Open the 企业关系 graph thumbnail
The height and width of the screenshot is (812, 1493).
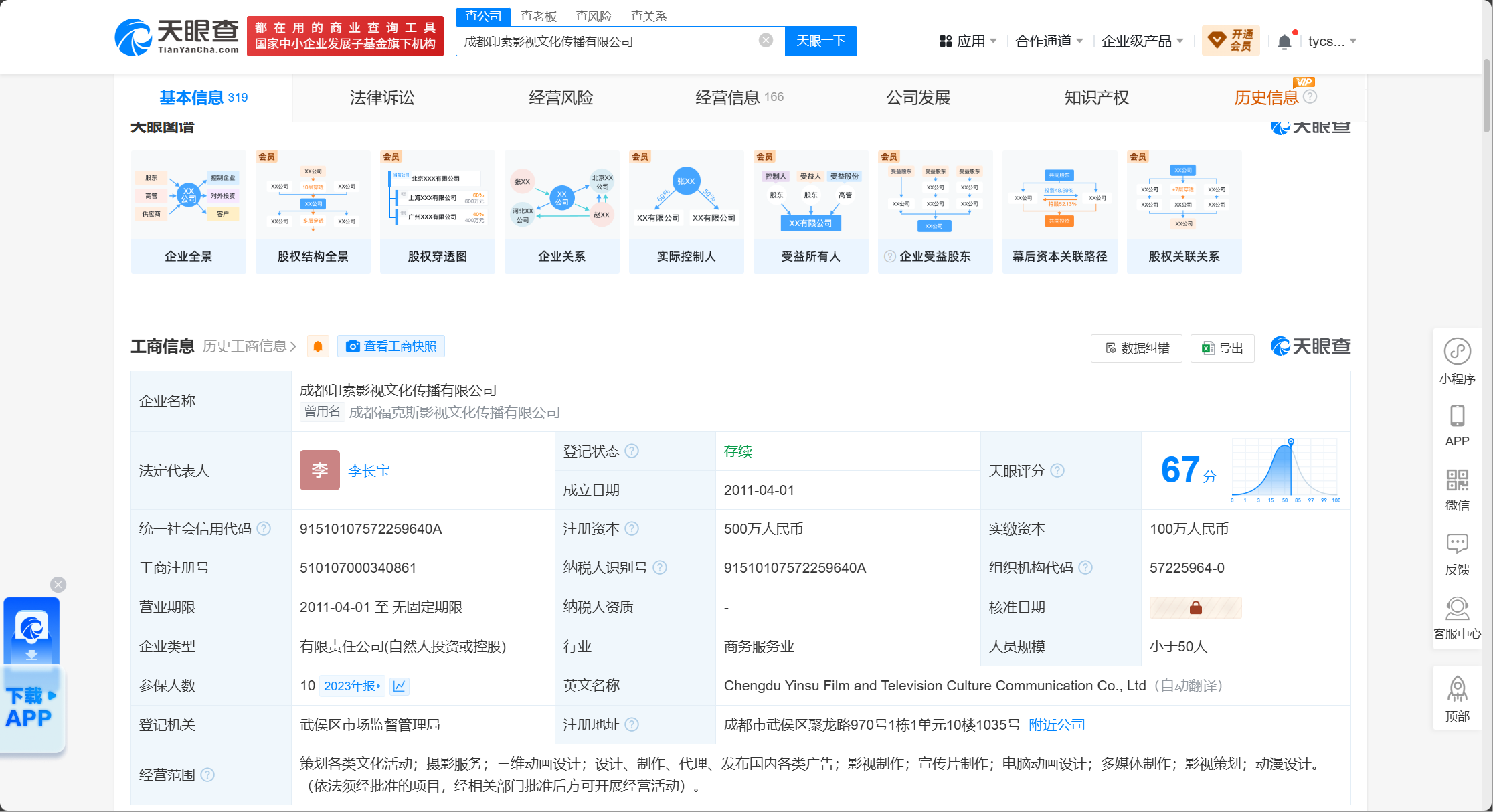click(562, 212)
